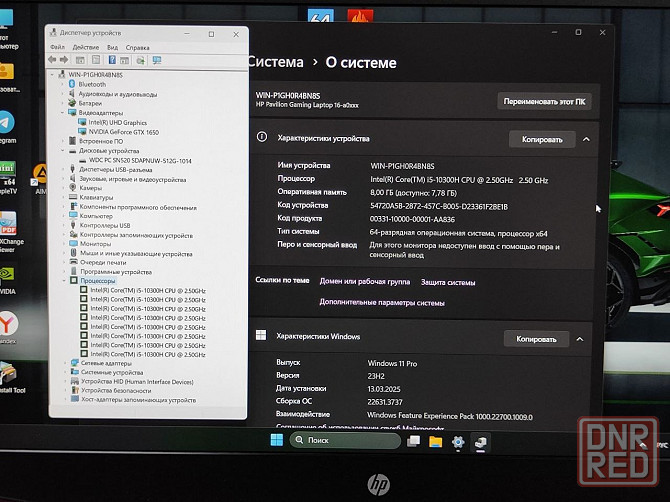Select the Системные устройства category
670x502 pixels.
click(112, 373)
